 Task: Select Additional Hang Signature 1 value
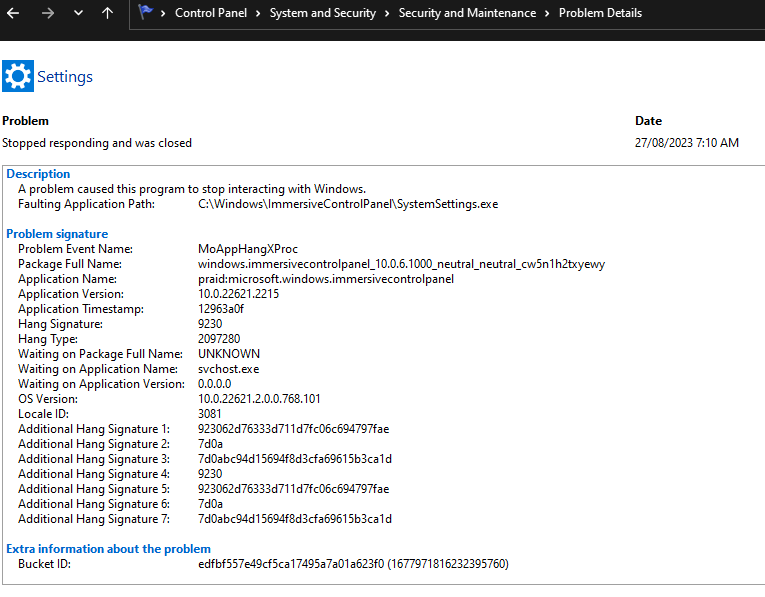pyautogui.click(x=293, y=429)
